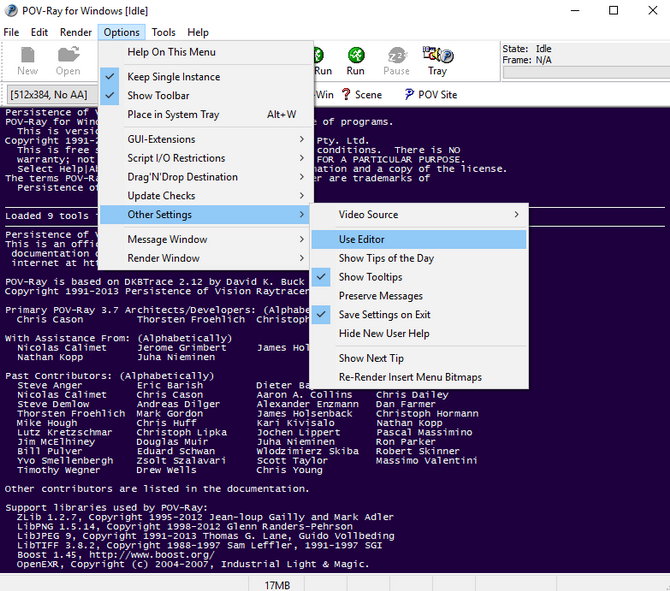Open the Help menu
Screen dimensions: 670x591
(198, 32)
